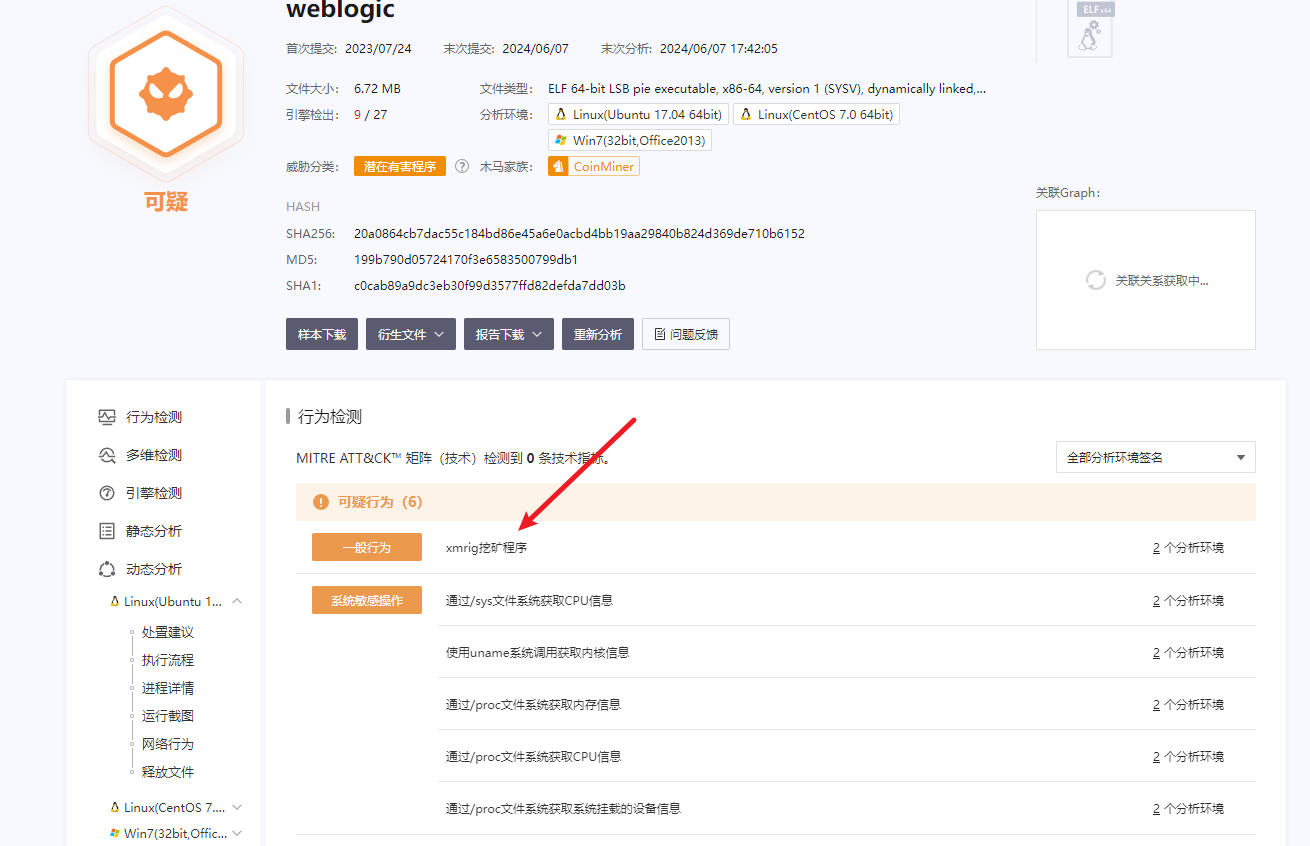Select Linux(Ubuntu 17.04 64bit) analysis environment
This screenshot has width=1310, height=846.
638,115
